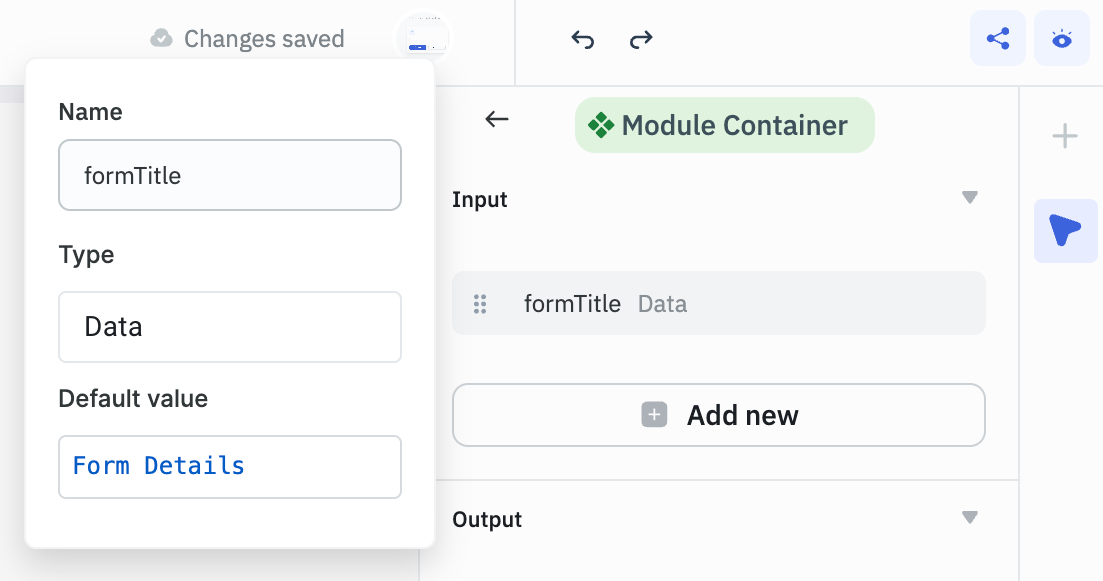Screen dimensions: 1103x581
Task: Collapse the Output section
Action: (x=969, y=517)
